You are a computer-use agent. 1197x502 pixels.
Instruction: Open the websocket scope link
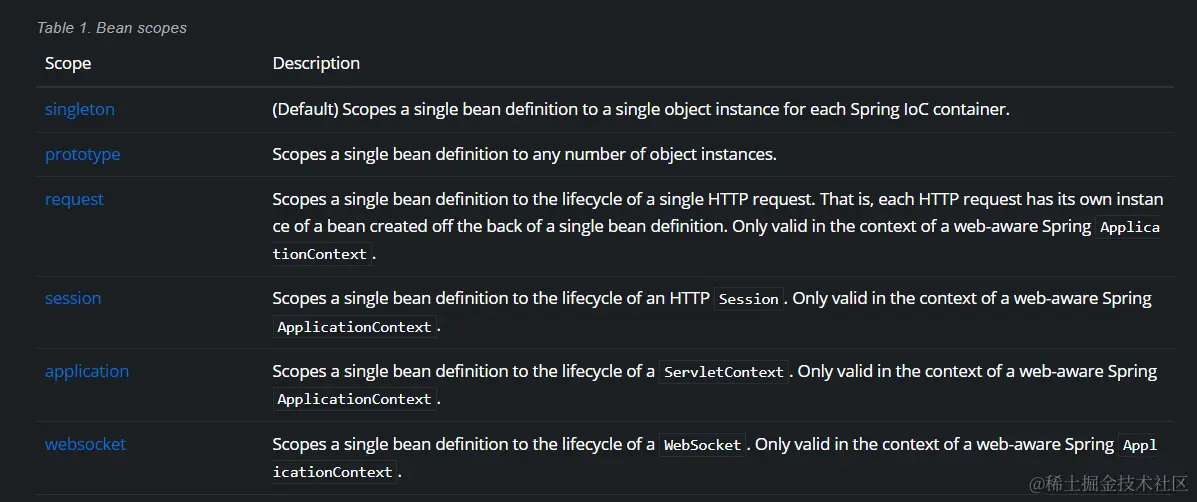86,444
